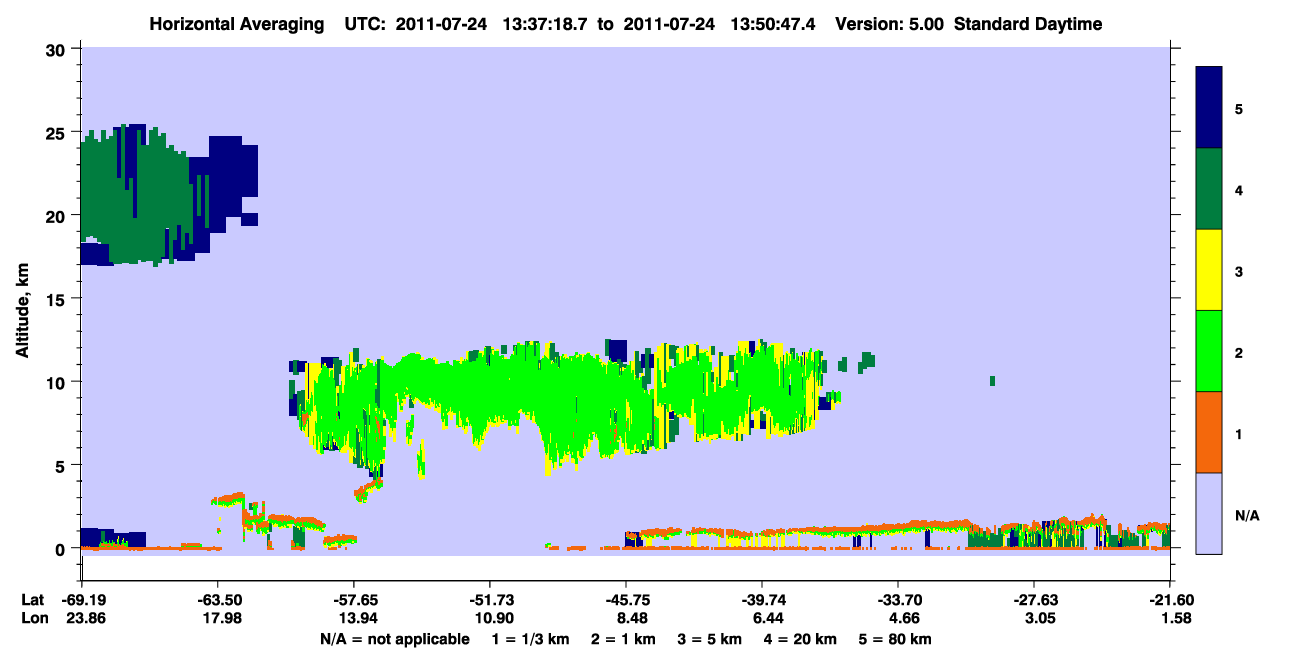Click the lavender N/A color bar segment

point(1209,513)
